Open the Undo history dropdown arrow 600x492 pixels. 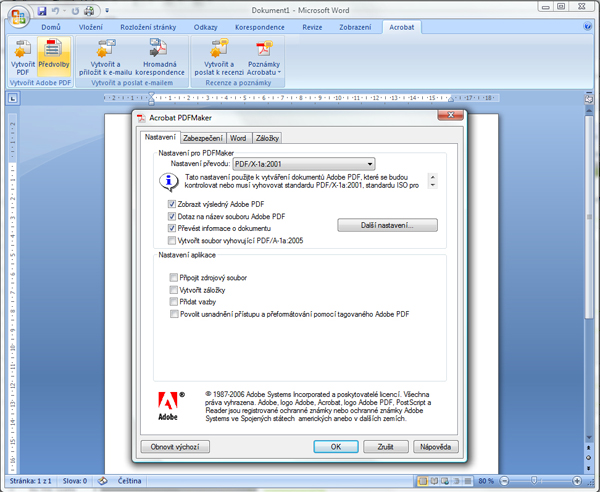(64, 11)
